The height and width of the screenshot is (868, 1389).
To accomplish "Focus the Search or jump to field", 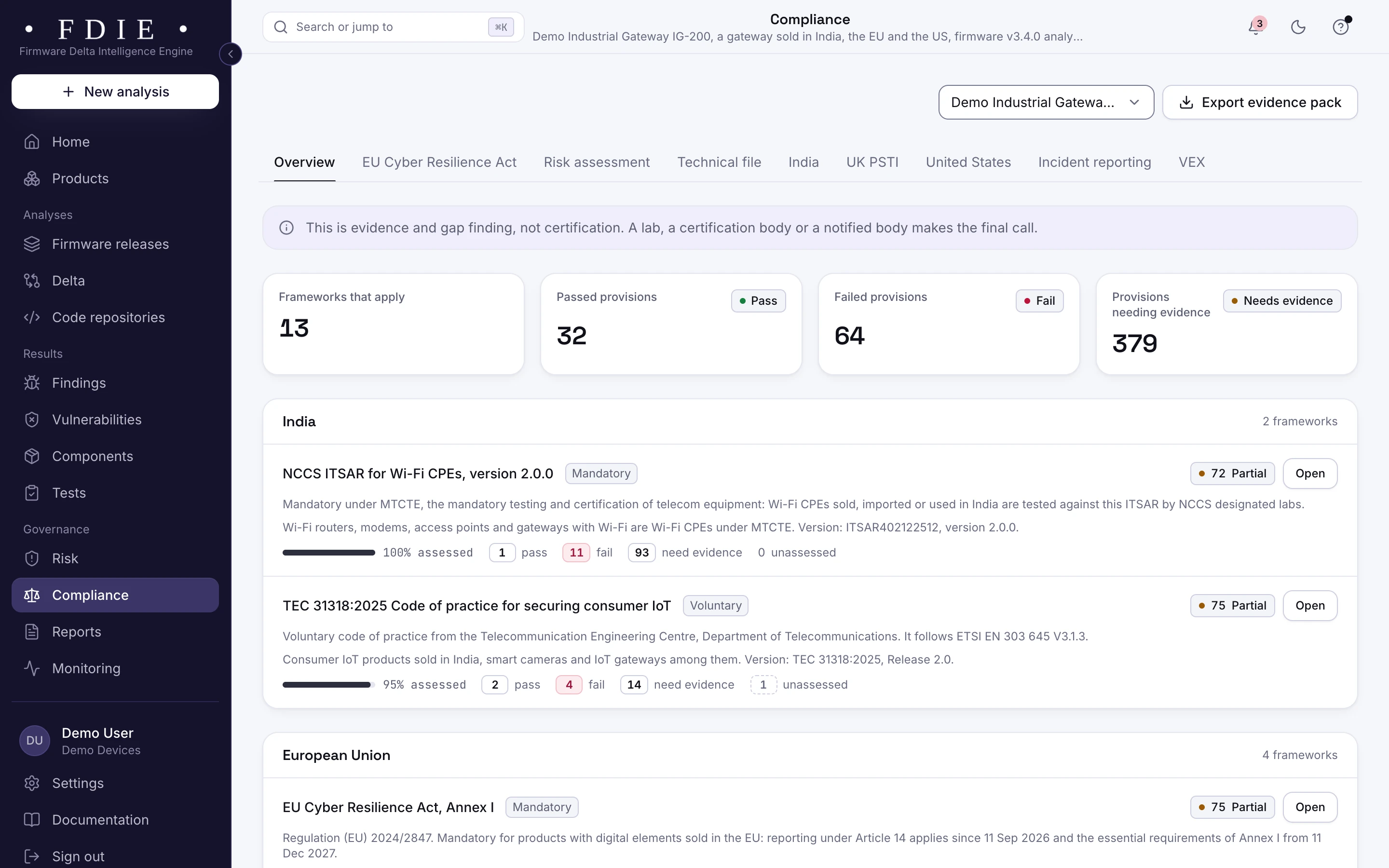I will tap(393, 27).
